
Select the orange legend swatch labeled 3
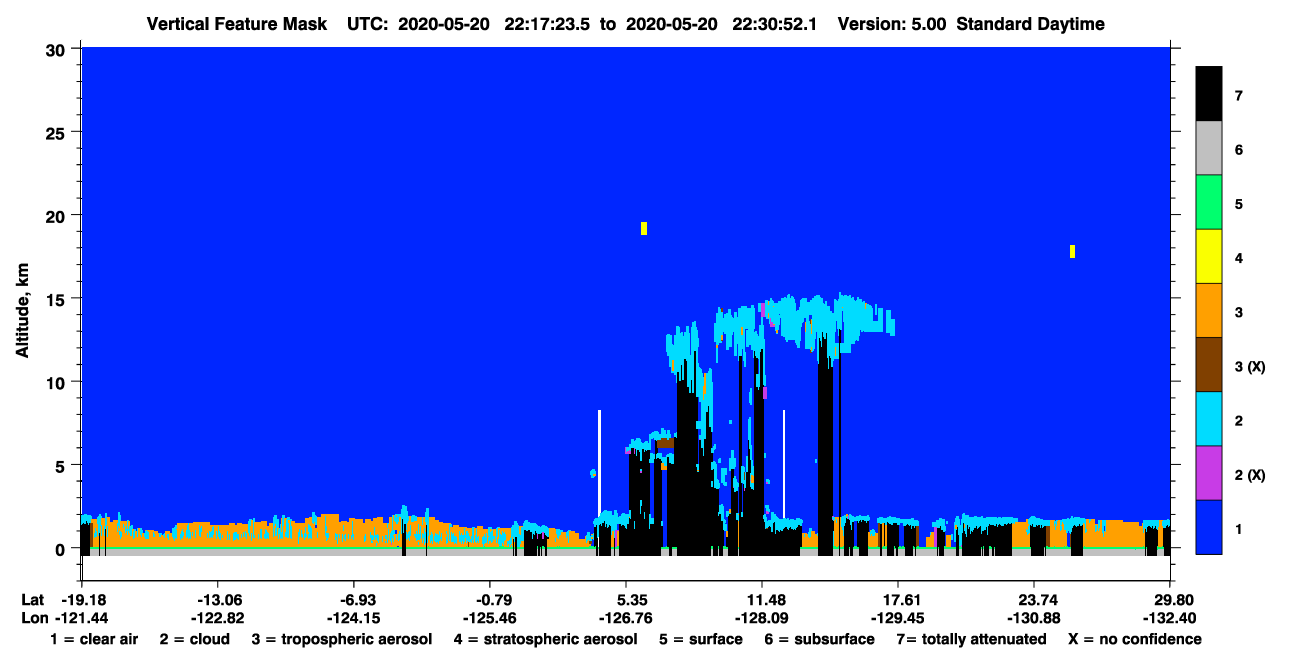point(1209,311)
